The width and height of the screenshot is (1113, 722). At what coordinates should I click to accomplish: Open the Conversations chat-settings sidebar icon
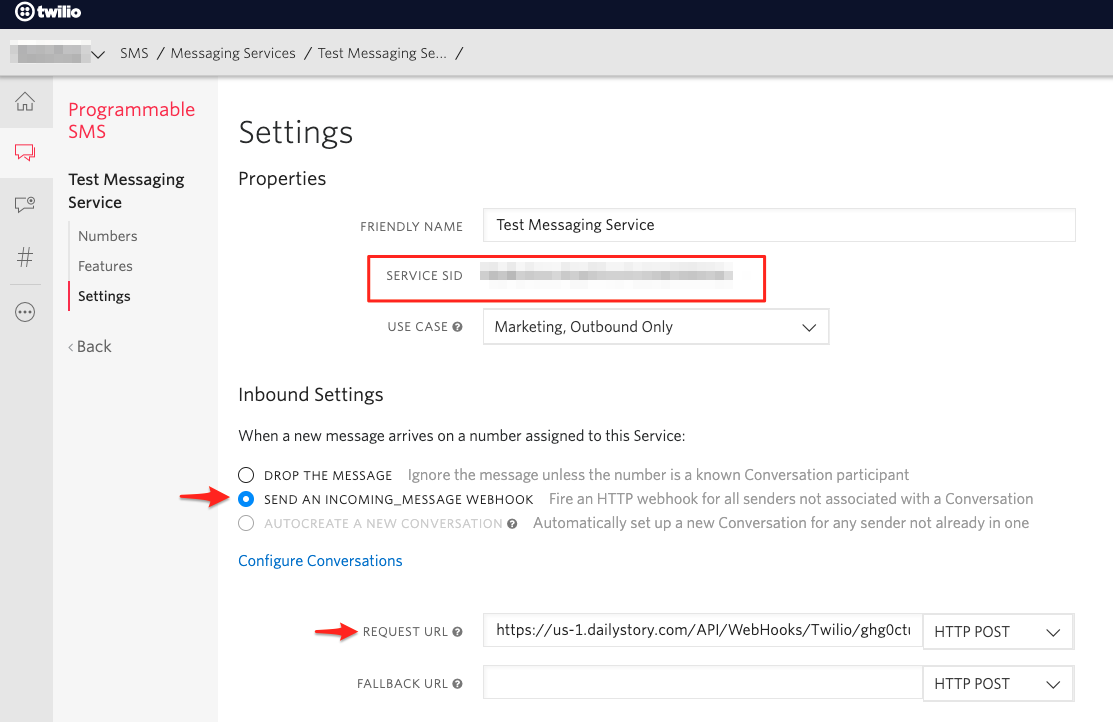point(25,204)
